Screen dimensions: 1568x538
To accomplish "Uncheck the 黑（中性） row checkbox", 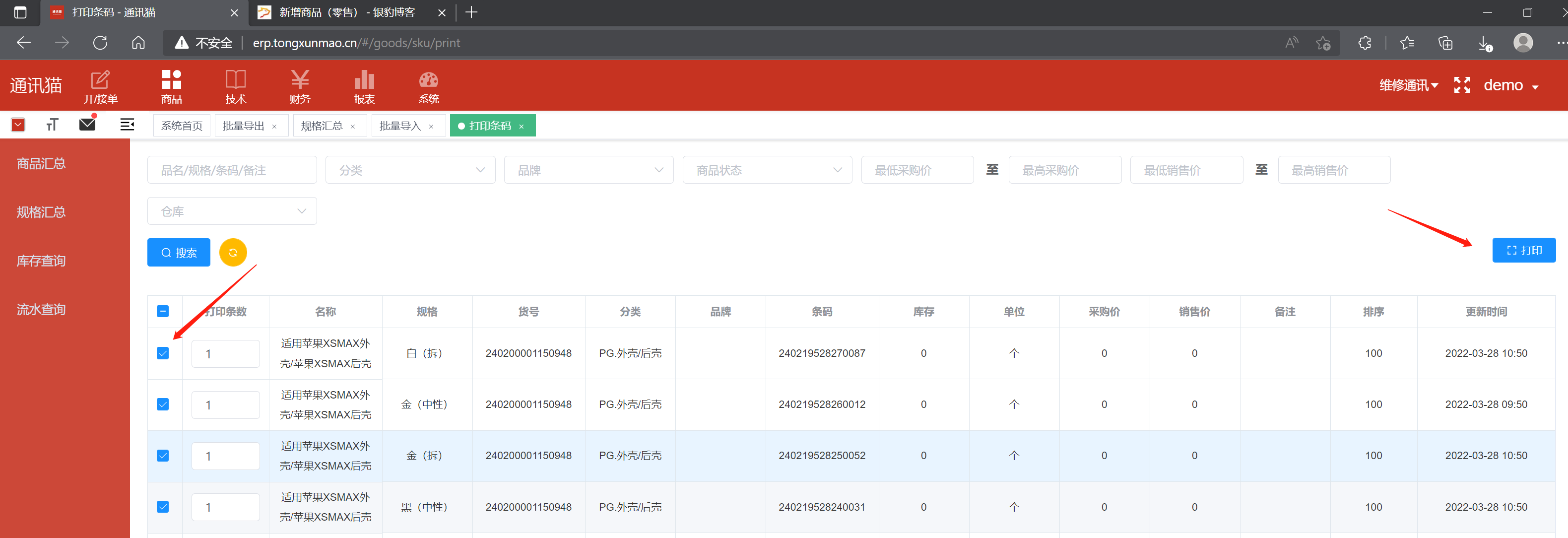I will pyautogui.click(x=163, y=506).
